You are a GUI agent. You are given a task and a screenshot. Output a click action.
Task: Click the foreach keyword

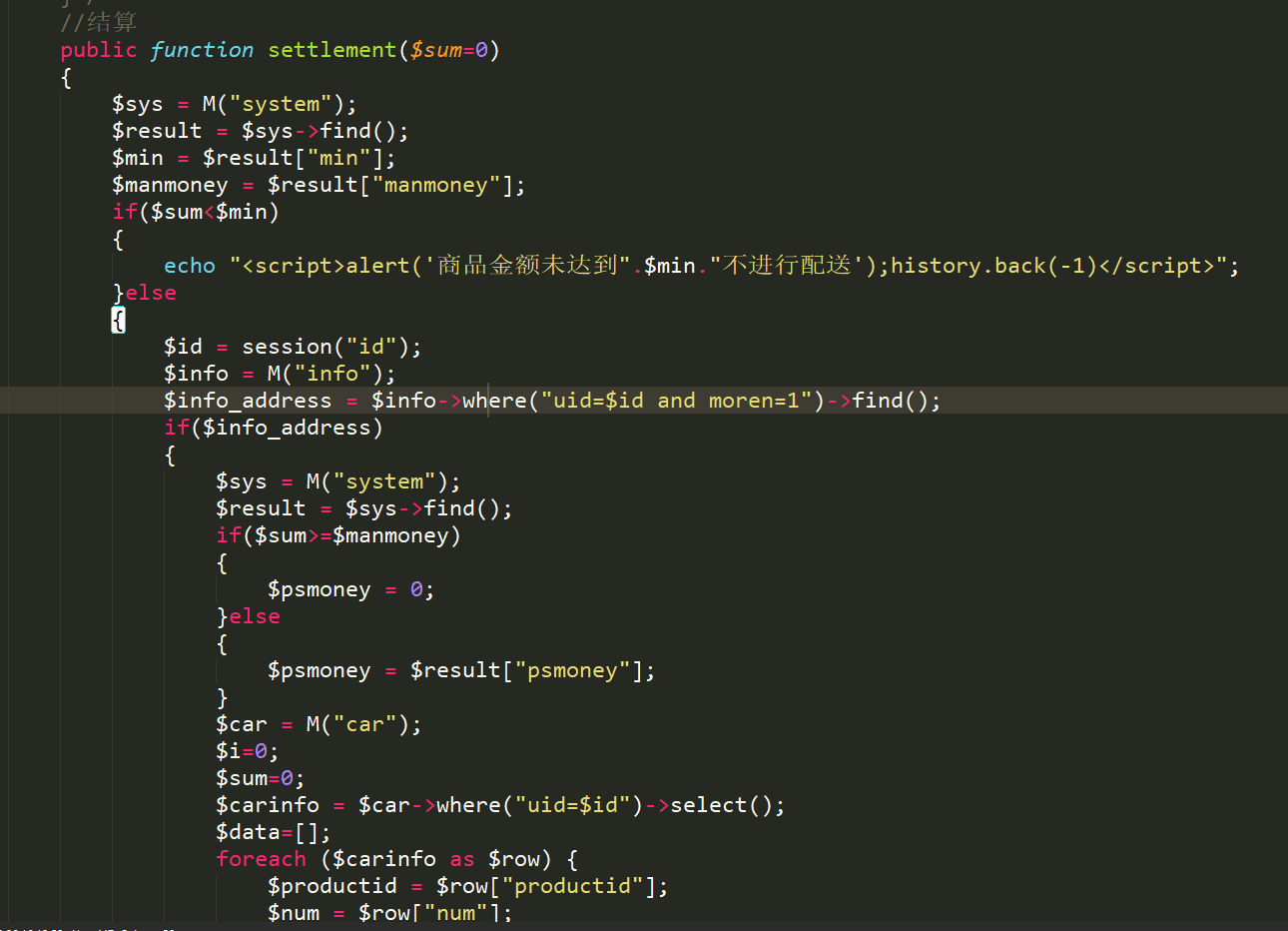(261, 859)
